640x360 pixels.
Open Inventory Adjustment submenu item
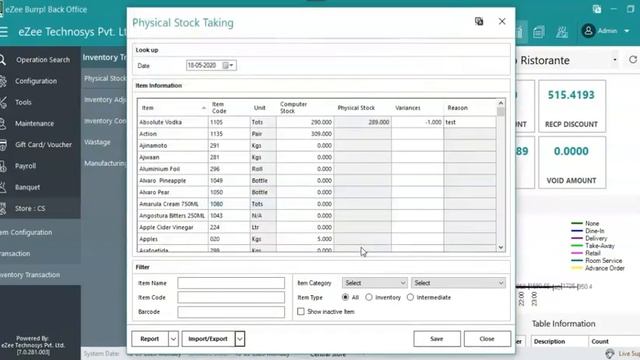coord(104,100)
